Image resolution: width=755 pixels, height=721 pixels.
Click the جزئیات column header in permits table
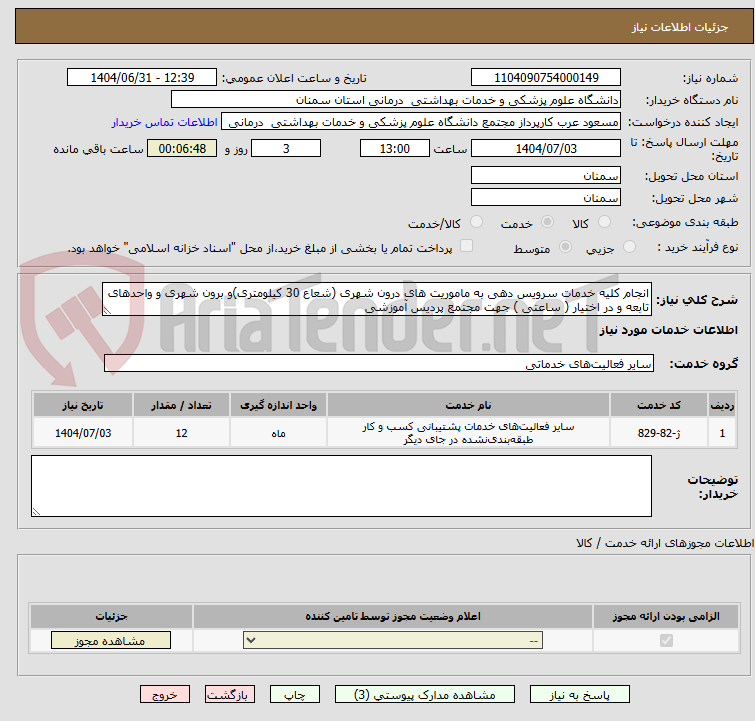111,616
